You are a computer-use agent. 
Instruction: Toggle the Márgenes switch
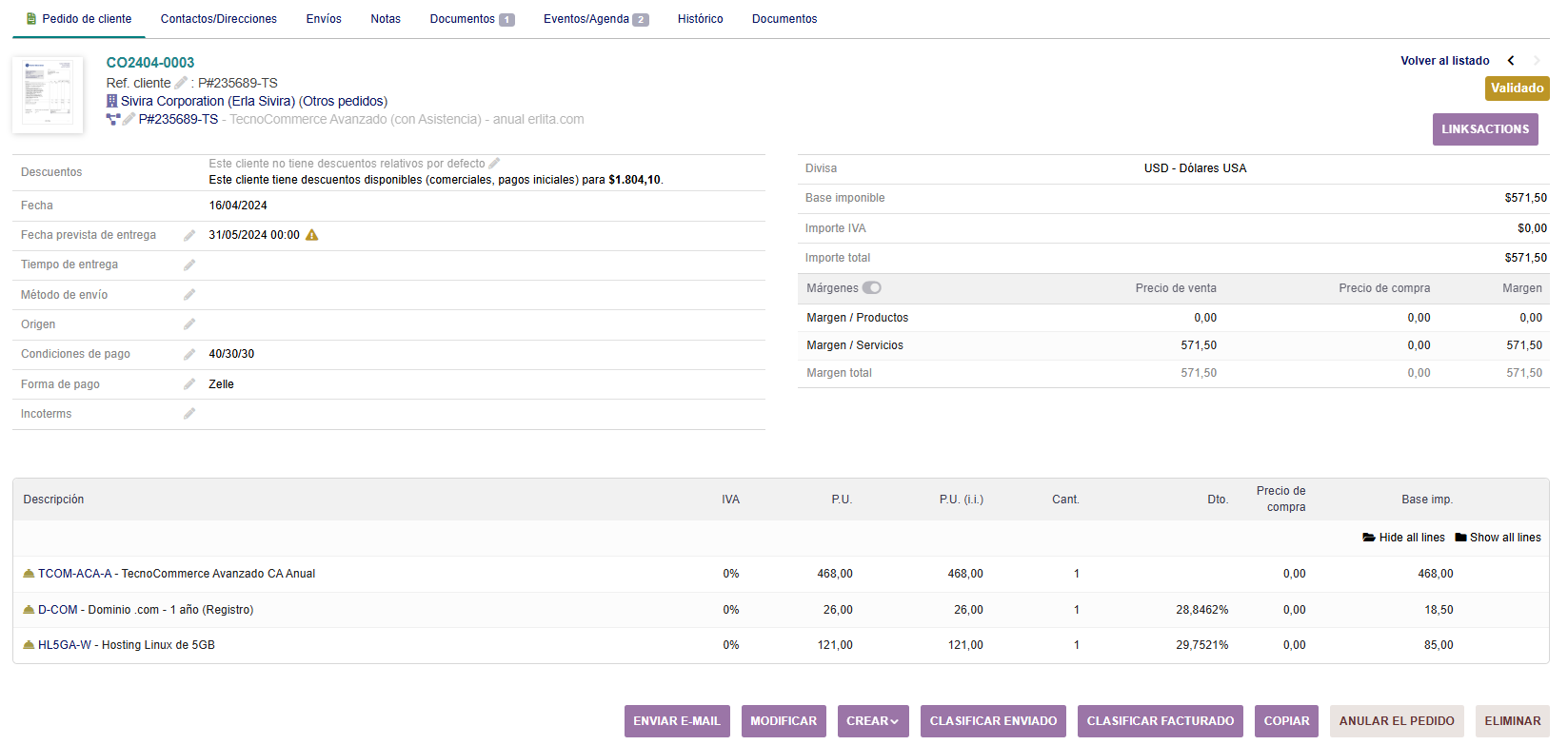click(872, 288)
